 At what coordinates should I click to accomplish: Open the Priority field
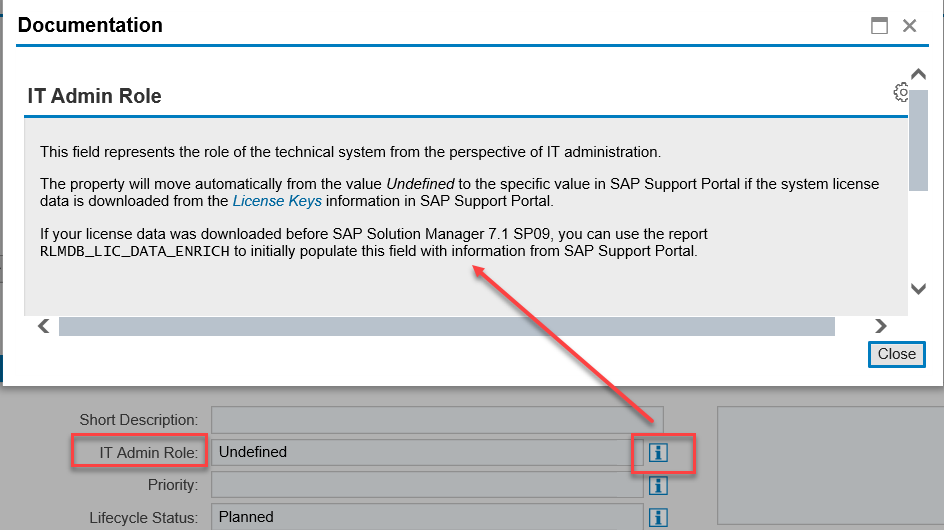(x=427, y=485)
